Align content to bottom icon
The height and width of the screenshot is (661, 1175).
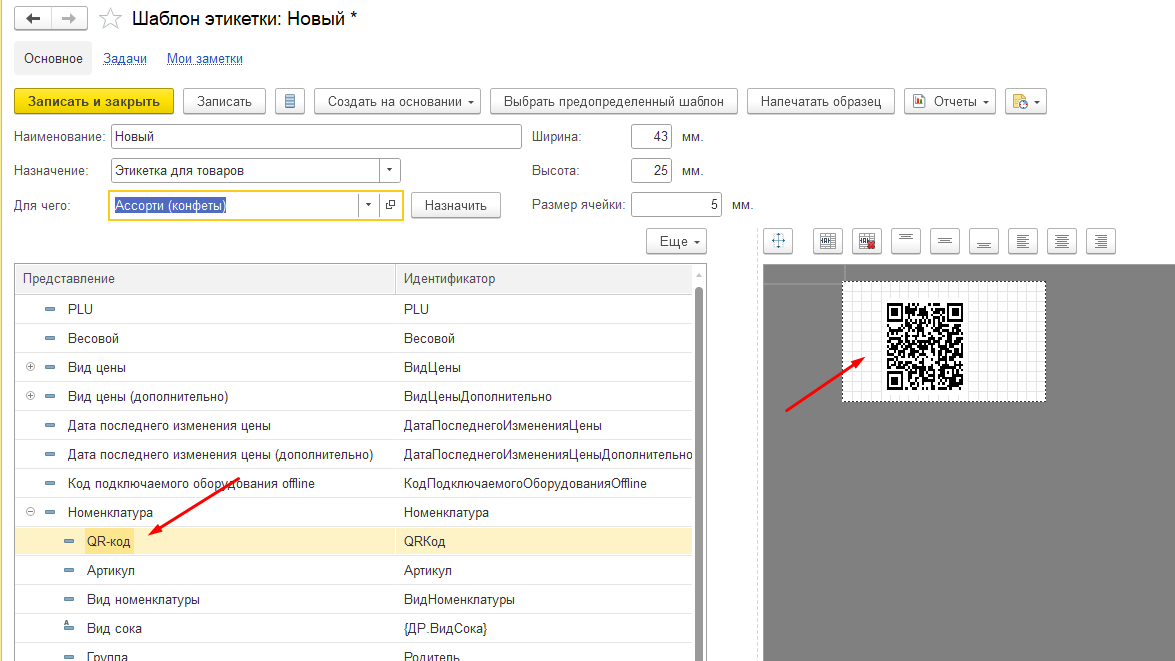pyautogui.click(x=983, y=241)
